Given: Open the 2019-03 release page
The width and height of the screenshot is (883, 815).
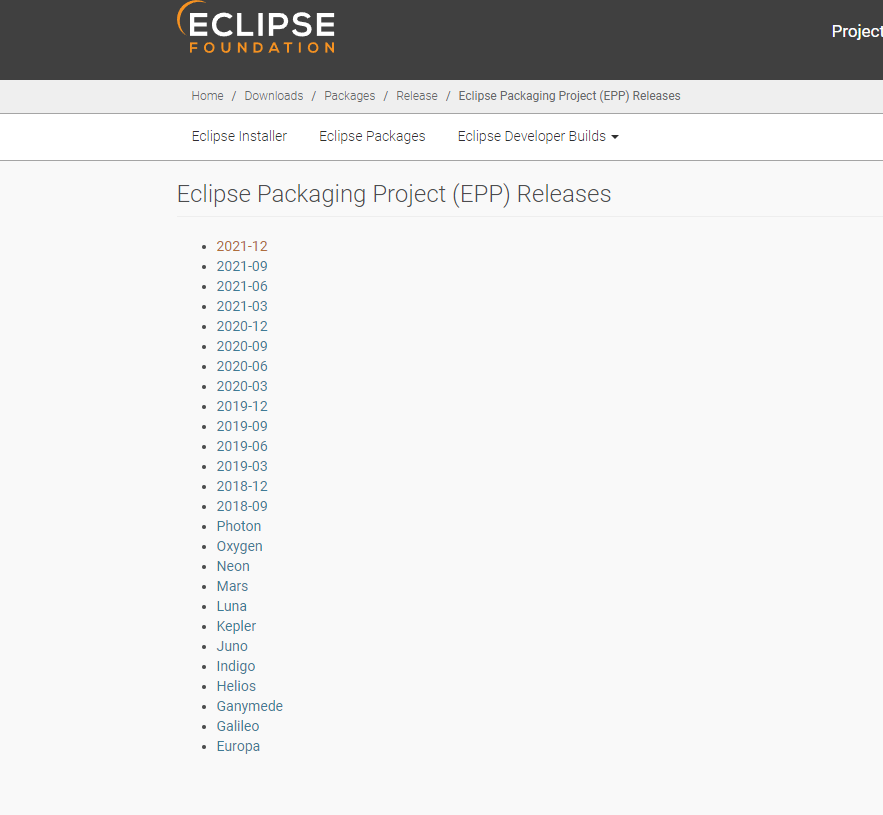Looking at the screenshot, I should (x=242, y=466).
